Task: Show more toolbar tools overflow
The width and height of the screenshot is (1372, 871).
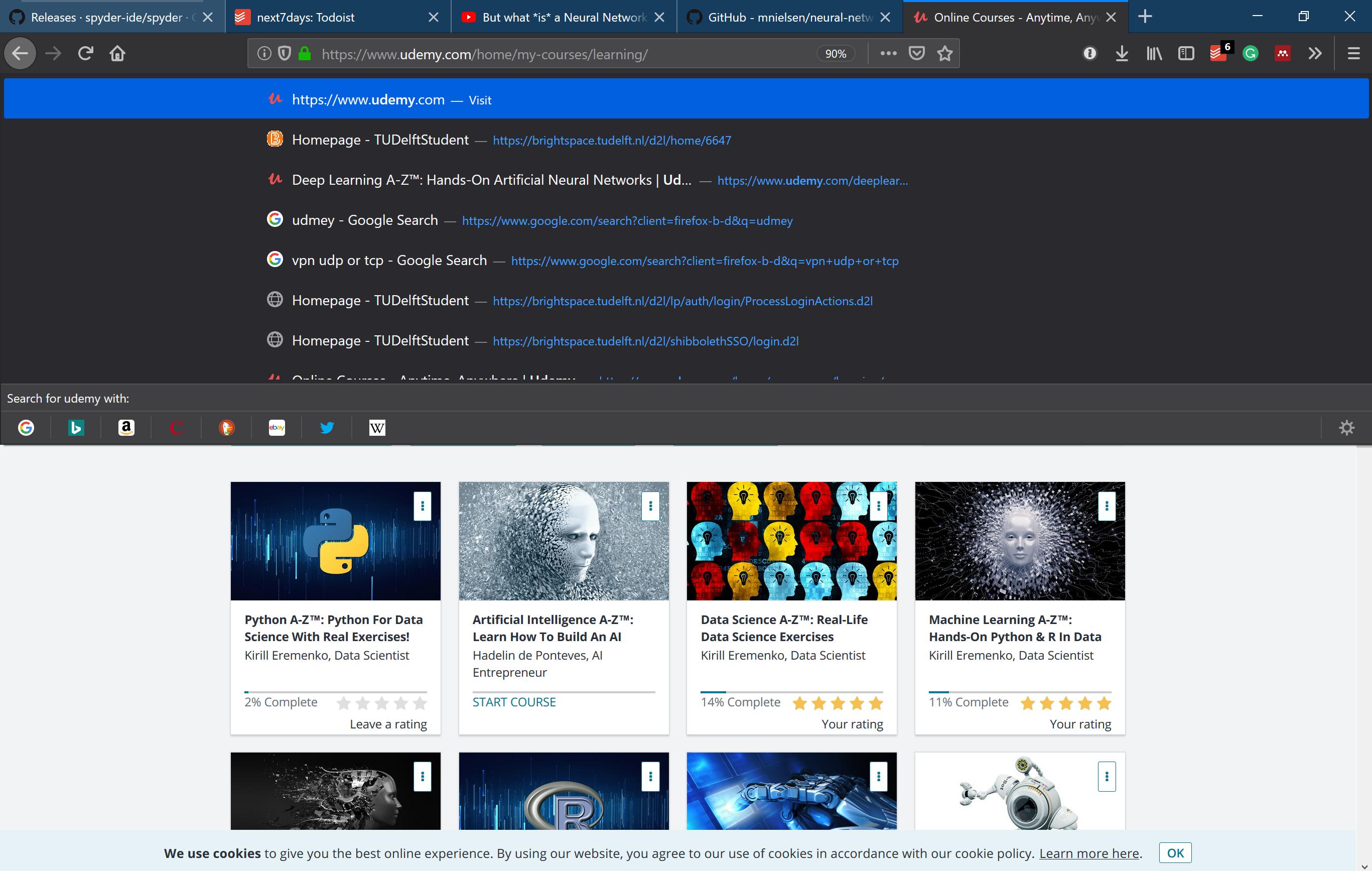Action: pyautogui.click(x=1314, y=54)
